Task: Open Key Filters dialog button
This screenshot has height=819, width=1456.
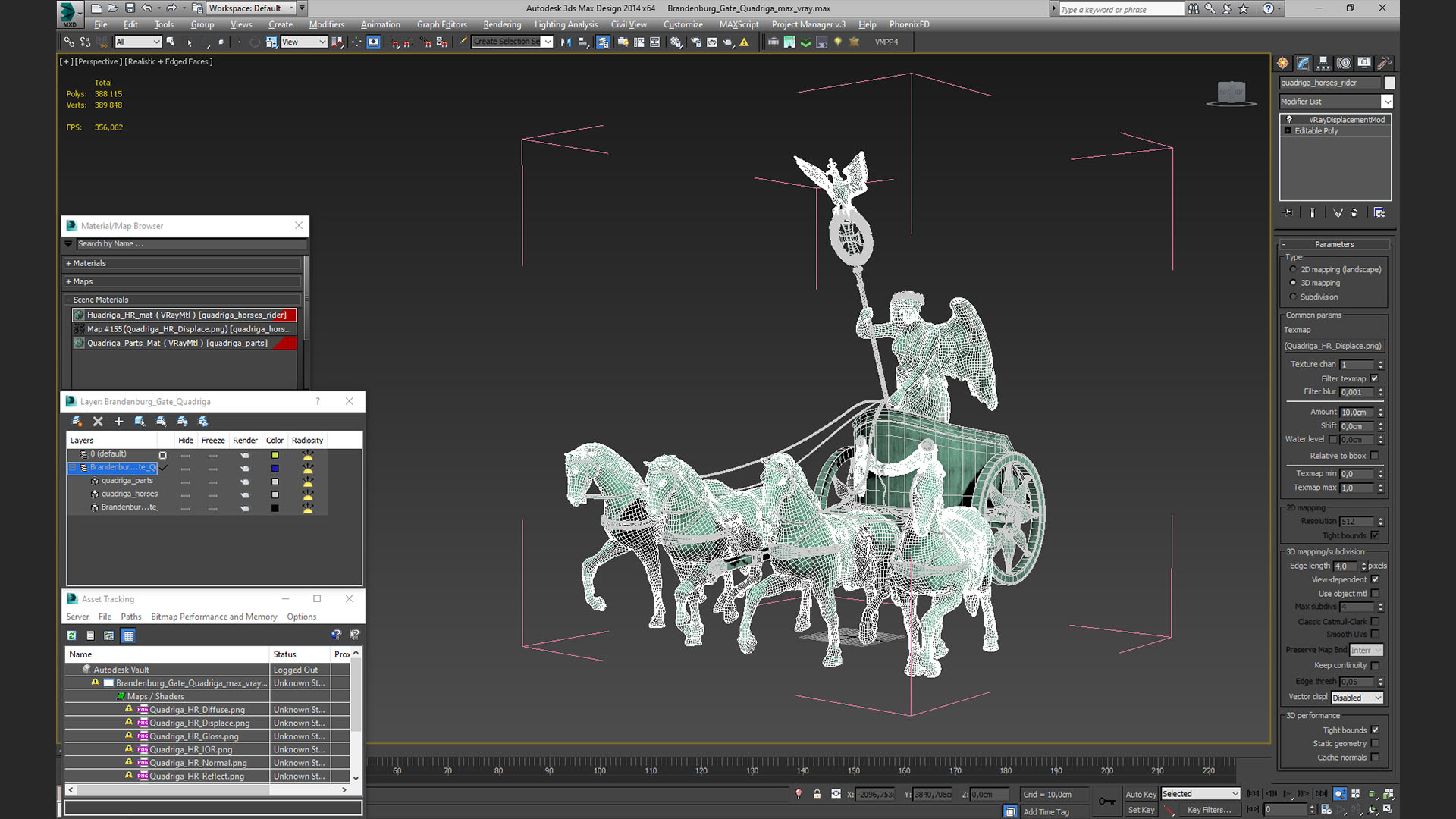Action: (x=1209, y=810)
